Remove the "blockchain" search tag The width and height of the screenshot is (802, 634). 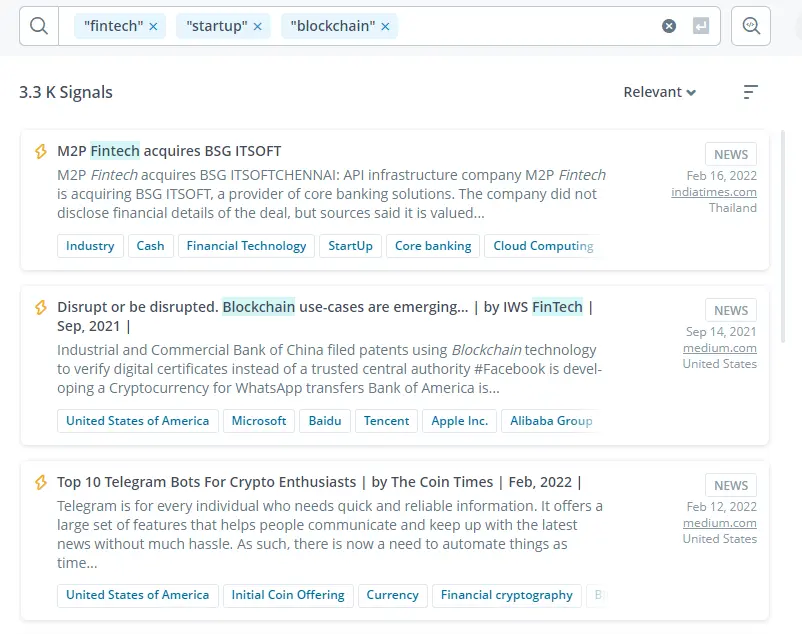(386, 27)
